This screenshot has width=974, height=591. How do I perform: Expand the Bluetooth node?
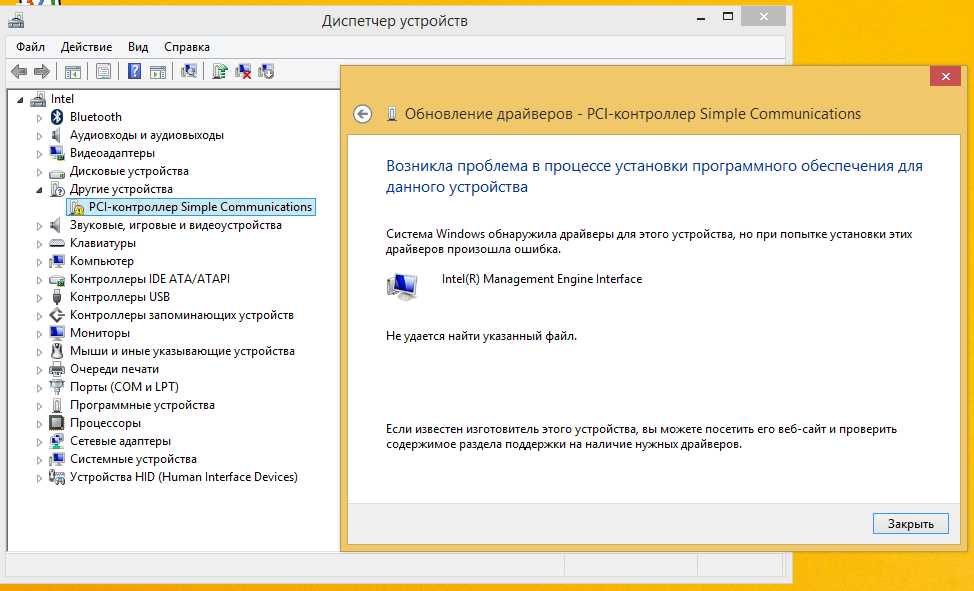[x=39, y=117]
